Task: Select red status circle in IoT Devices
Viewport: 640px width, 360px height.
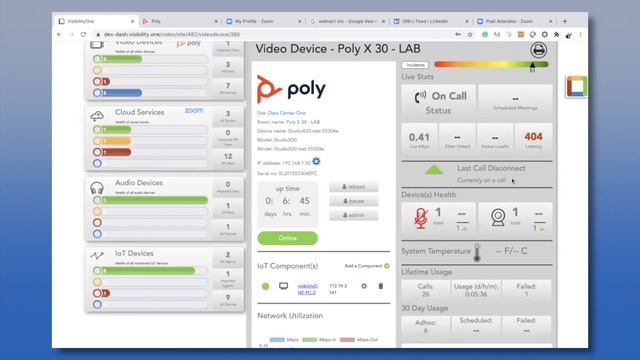Action: click(x=97, y=293)
